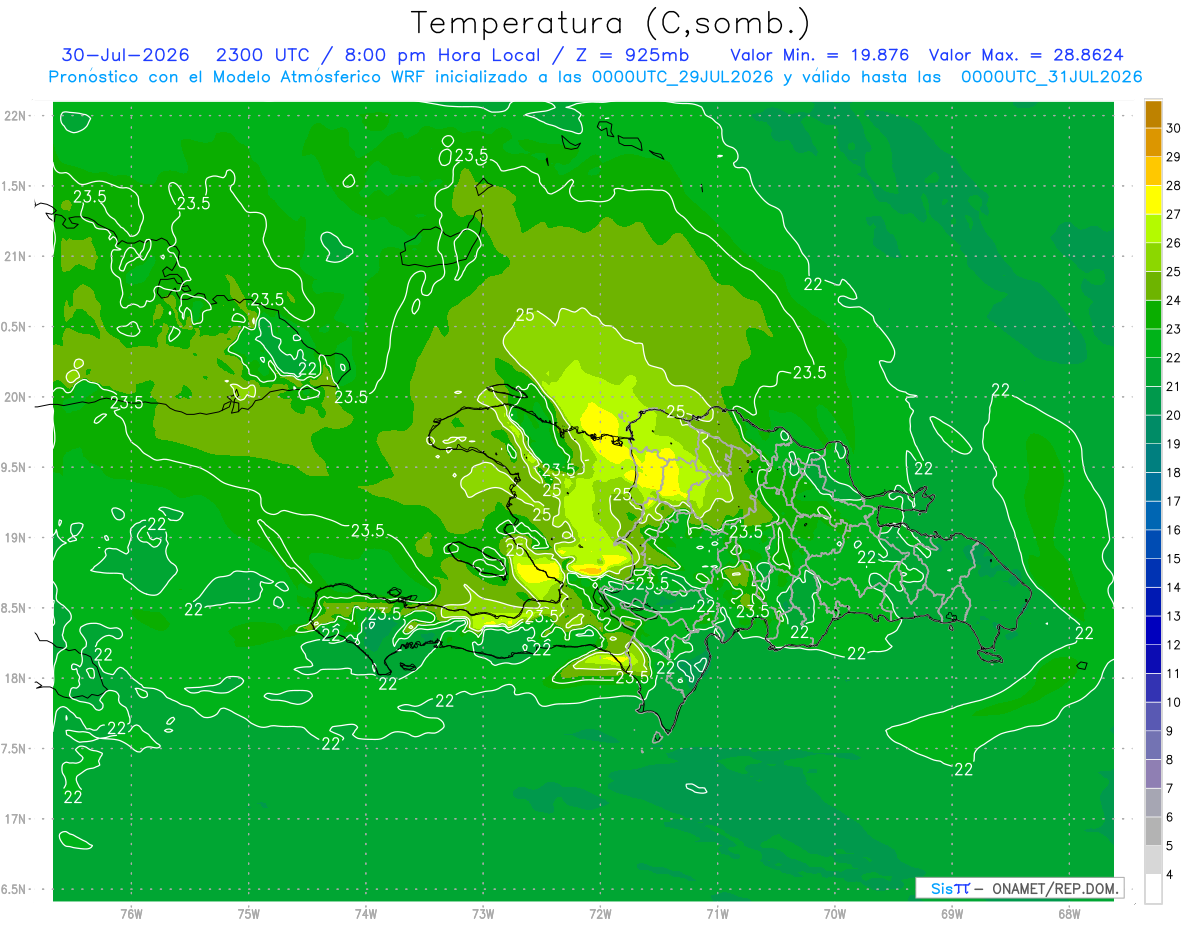Select valid-until time '0000UTC_31JUL2026'
The width and height of the screenshot is (1200, 927).
point(1052,77)
